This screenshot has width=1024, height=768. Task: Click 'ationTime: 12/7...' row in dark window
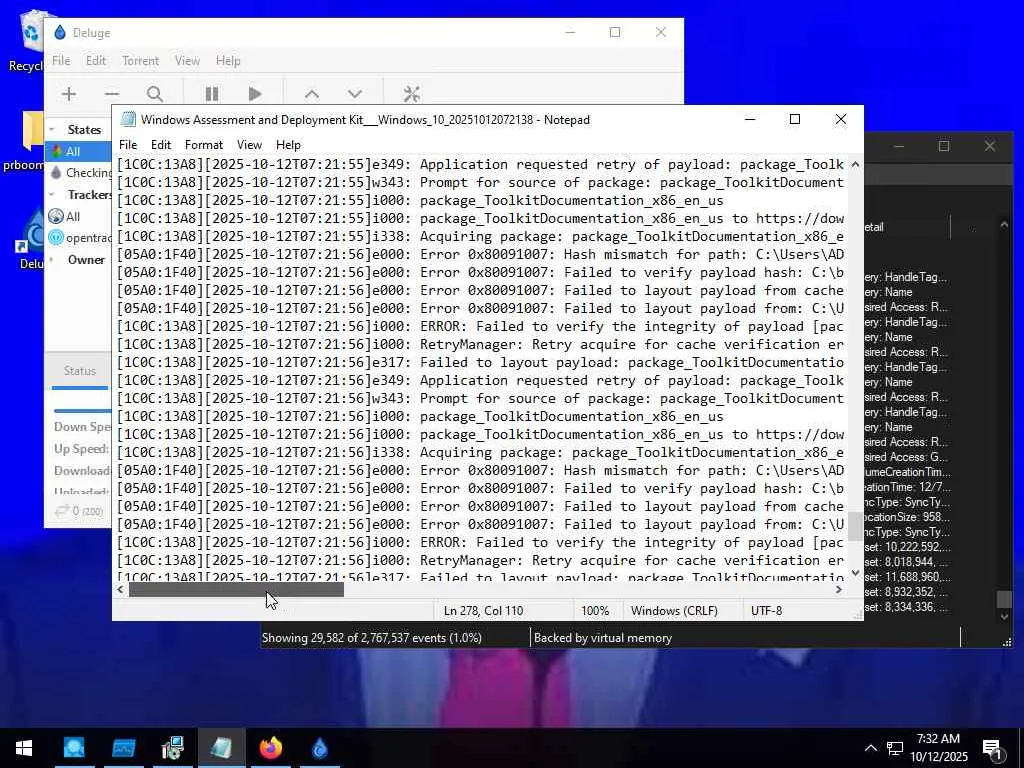pyautogui.click(x=907, y=487)
